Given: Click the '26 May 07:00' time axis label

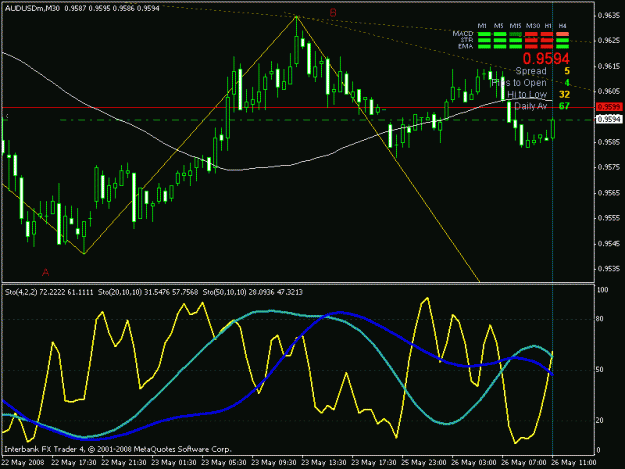Looking at the screenshot, I should click(x=524, y=463).
